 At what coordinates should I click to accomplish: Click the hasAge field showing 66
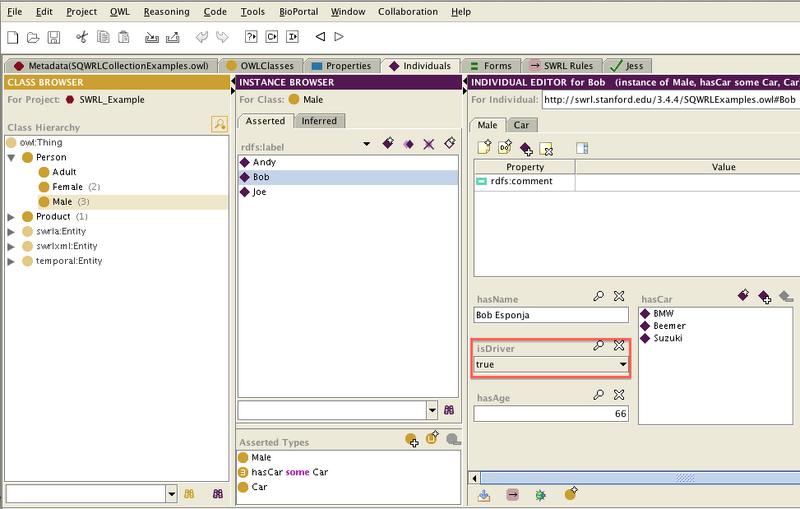pyautogui.click(x=551, y=414)
